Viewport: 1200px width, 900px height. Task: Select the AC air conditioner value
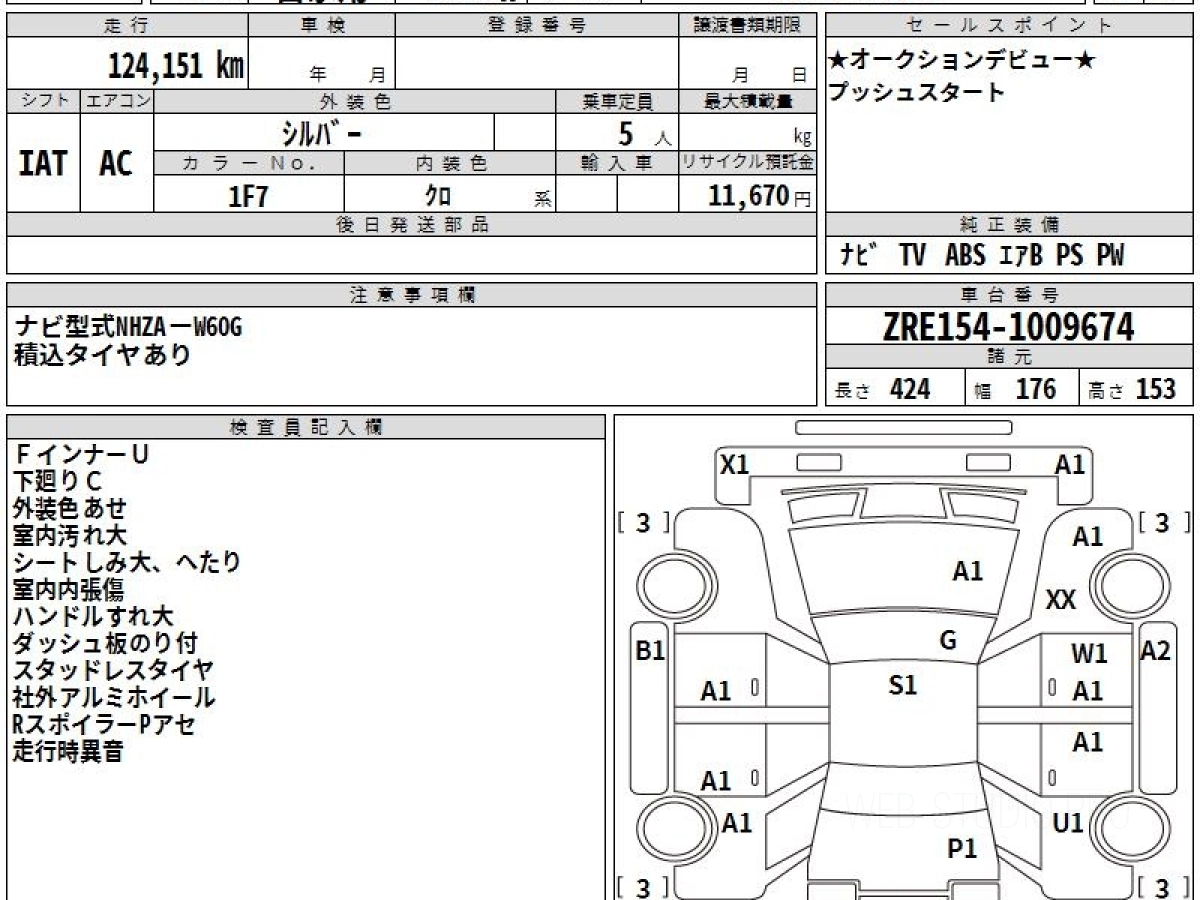(x=116, y=163)
